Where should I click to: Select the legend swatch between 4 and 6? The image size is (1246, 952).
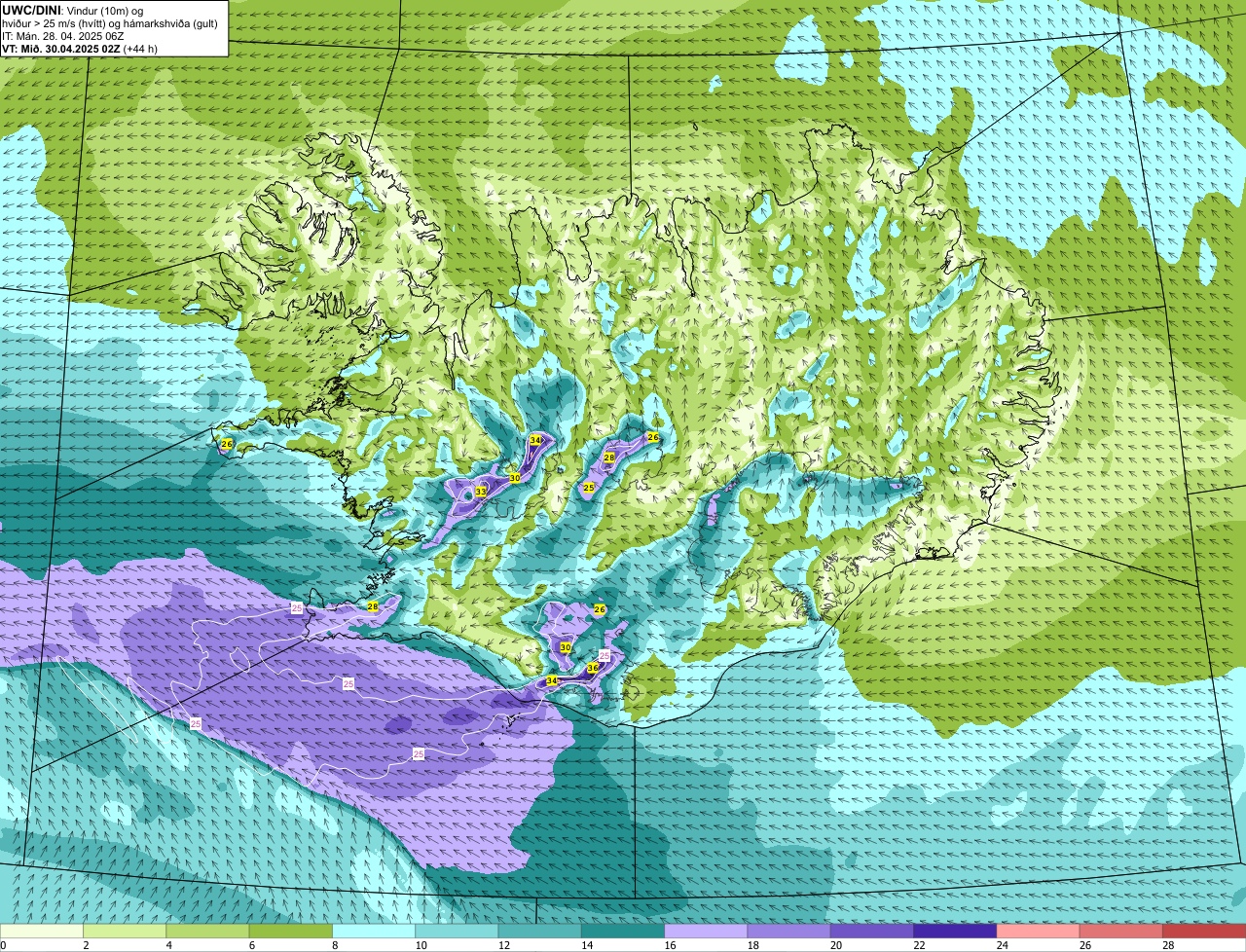(x=207, y=932)
